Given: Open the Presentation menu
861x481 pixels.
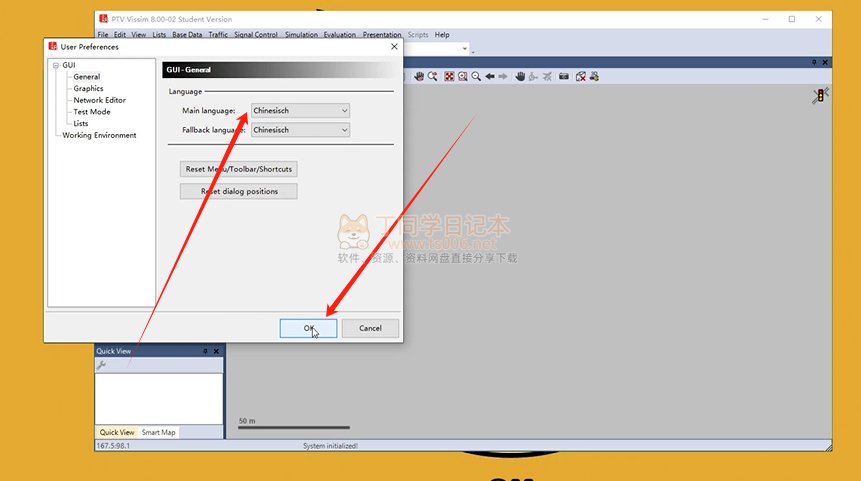Looking at the screenshot, I should coord(382,35).
